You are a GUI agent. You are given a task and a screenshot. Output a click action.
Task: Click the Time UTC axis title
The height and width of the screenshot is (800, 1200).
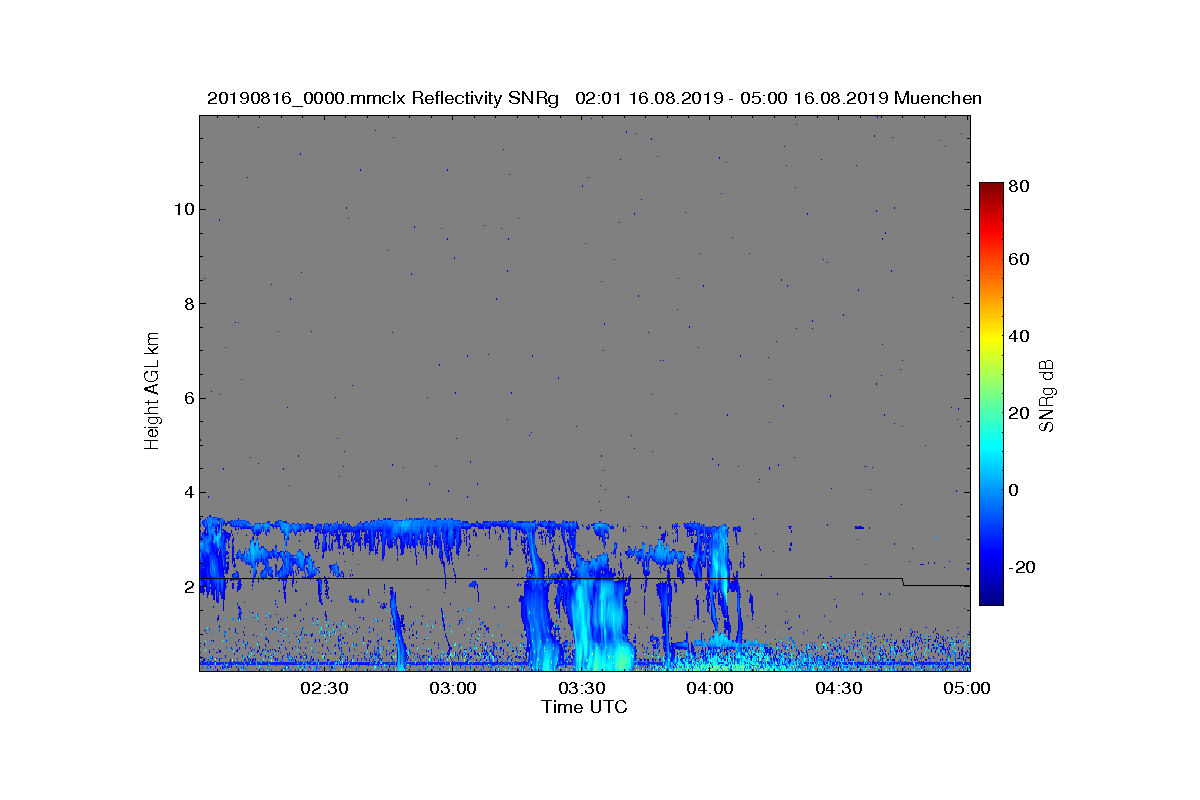[x=585, y=707]
